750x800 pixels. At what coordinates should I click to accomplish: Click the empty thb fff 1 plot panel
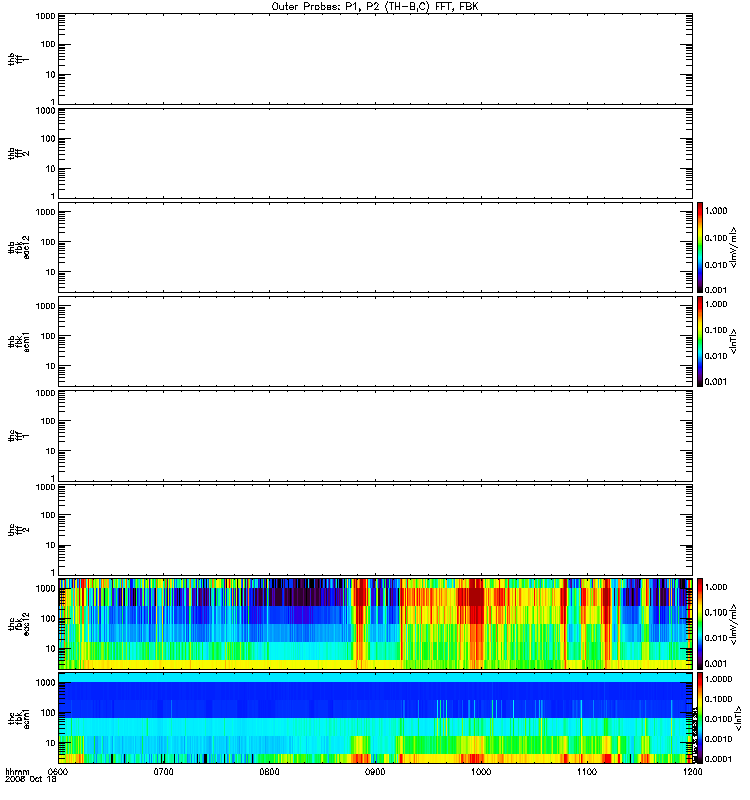[376, 59]
